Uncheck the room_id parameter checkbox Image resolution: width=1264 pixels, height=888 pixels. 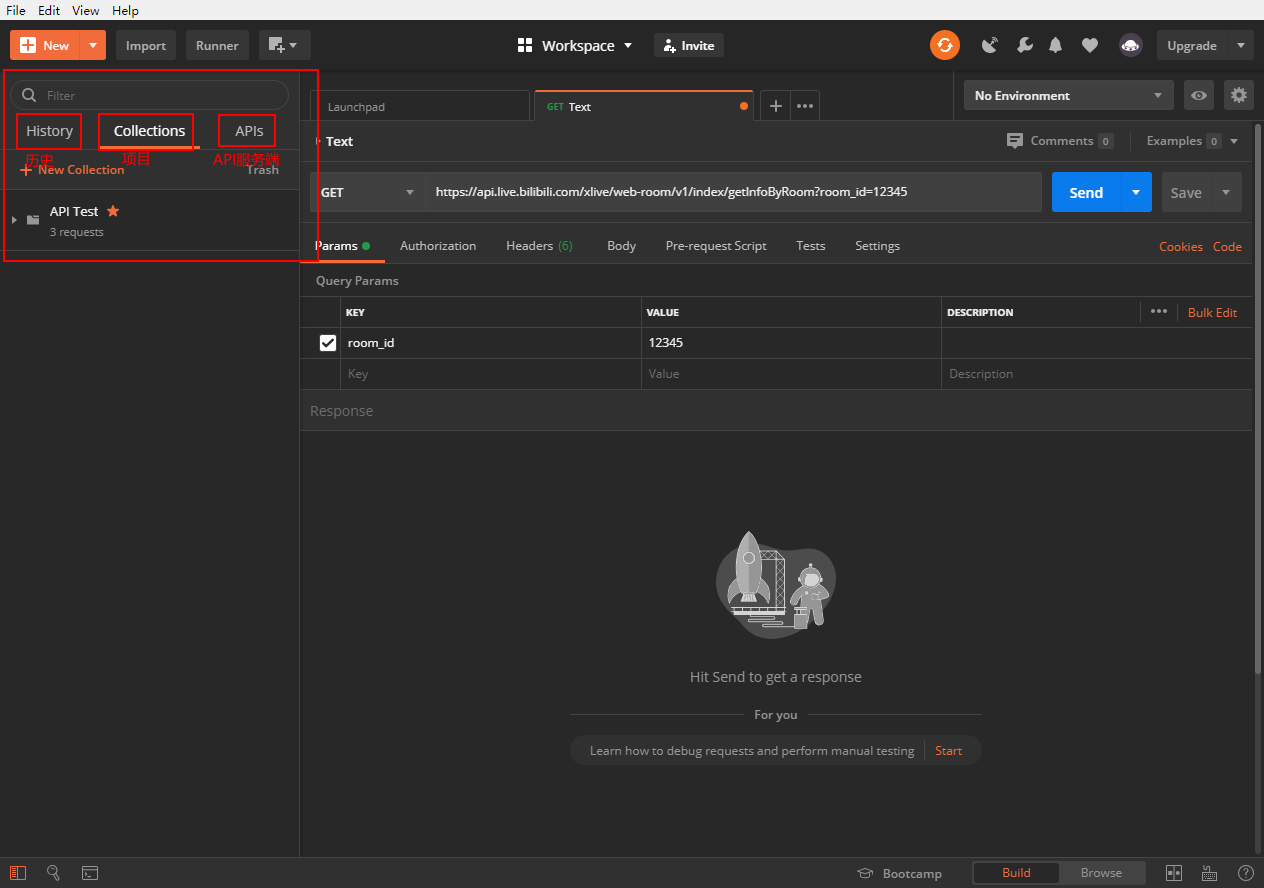[328, 343]
